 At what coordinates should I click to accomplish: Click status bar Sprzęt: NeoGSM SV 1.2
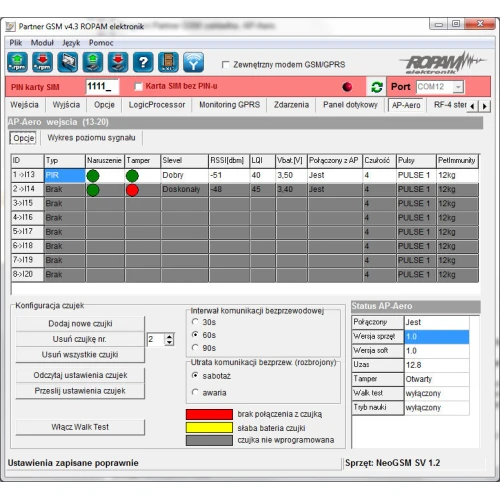pyautogui.click(x=392, y=463)
